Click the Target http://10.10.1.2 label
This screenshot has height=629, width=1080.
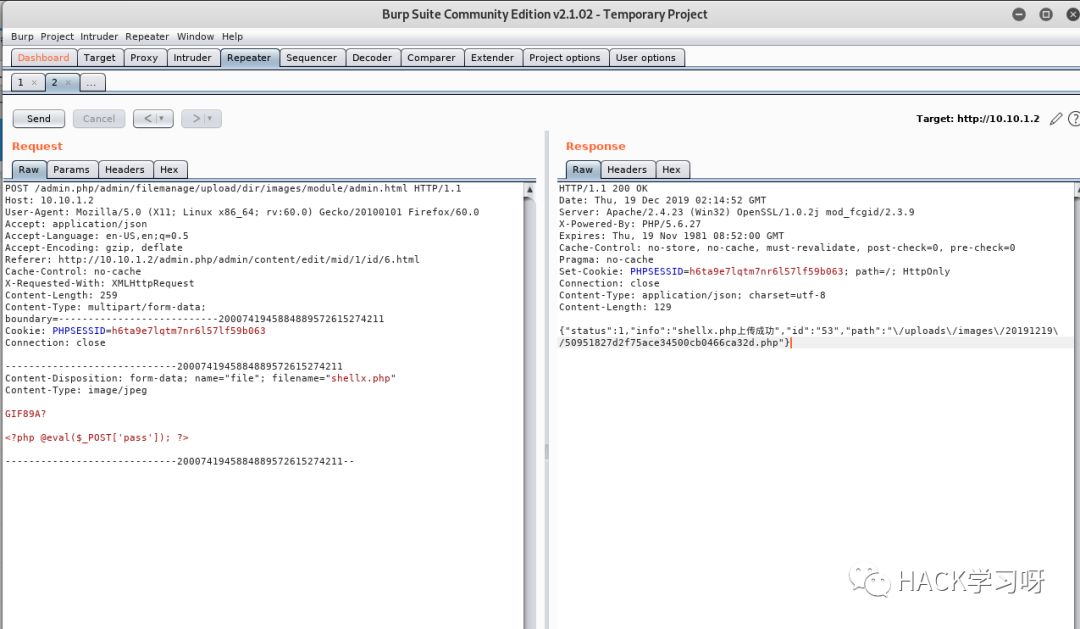(977, 118)
